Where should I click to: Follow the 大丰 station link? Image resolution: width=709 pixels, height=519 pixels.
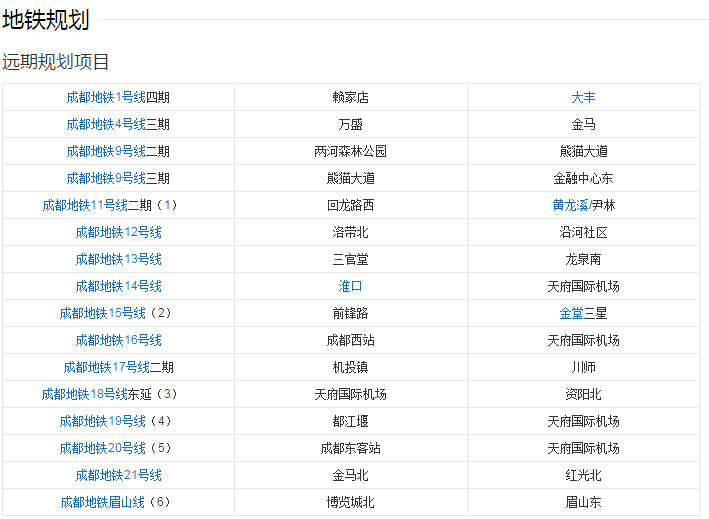(583, 97)
